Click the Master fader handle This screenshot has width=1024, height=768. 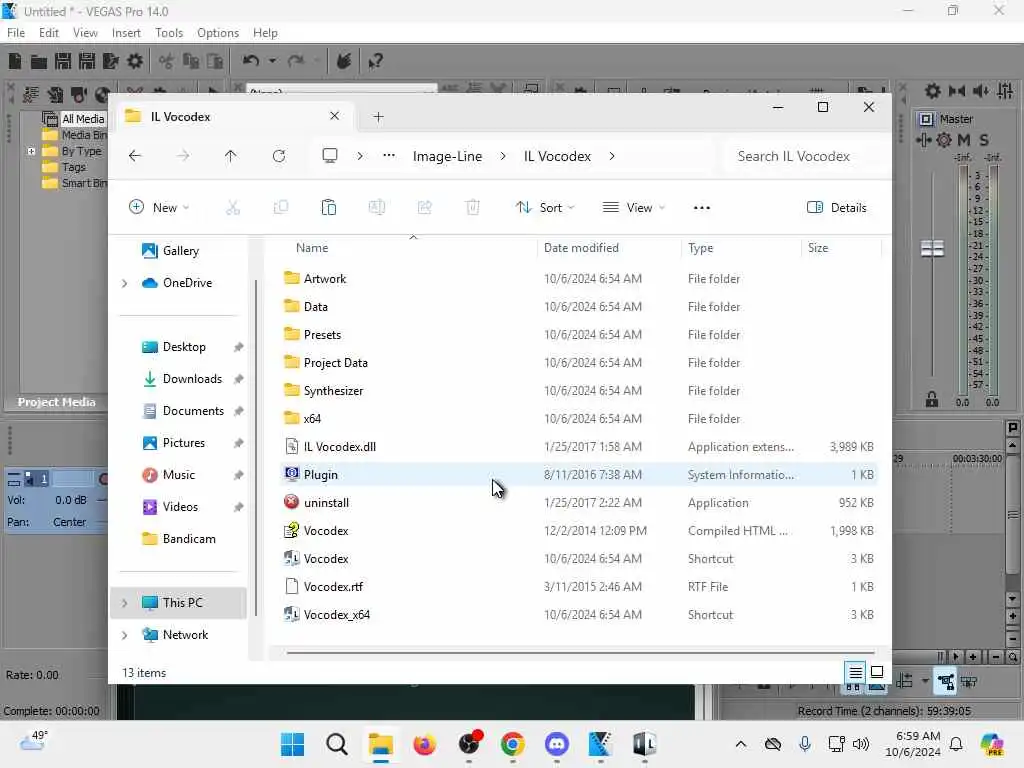tap(932, 249)
